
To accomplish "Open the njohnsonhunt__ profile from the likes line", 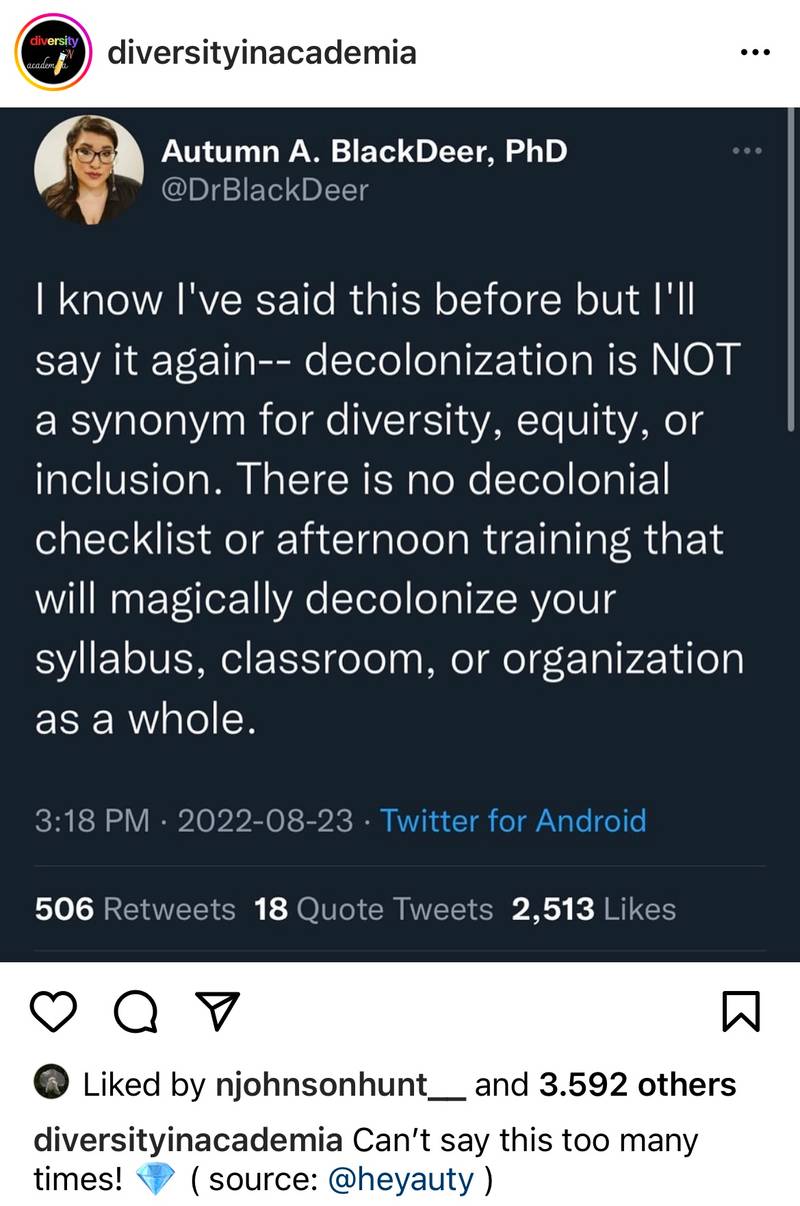I will tap(341, 1085).
